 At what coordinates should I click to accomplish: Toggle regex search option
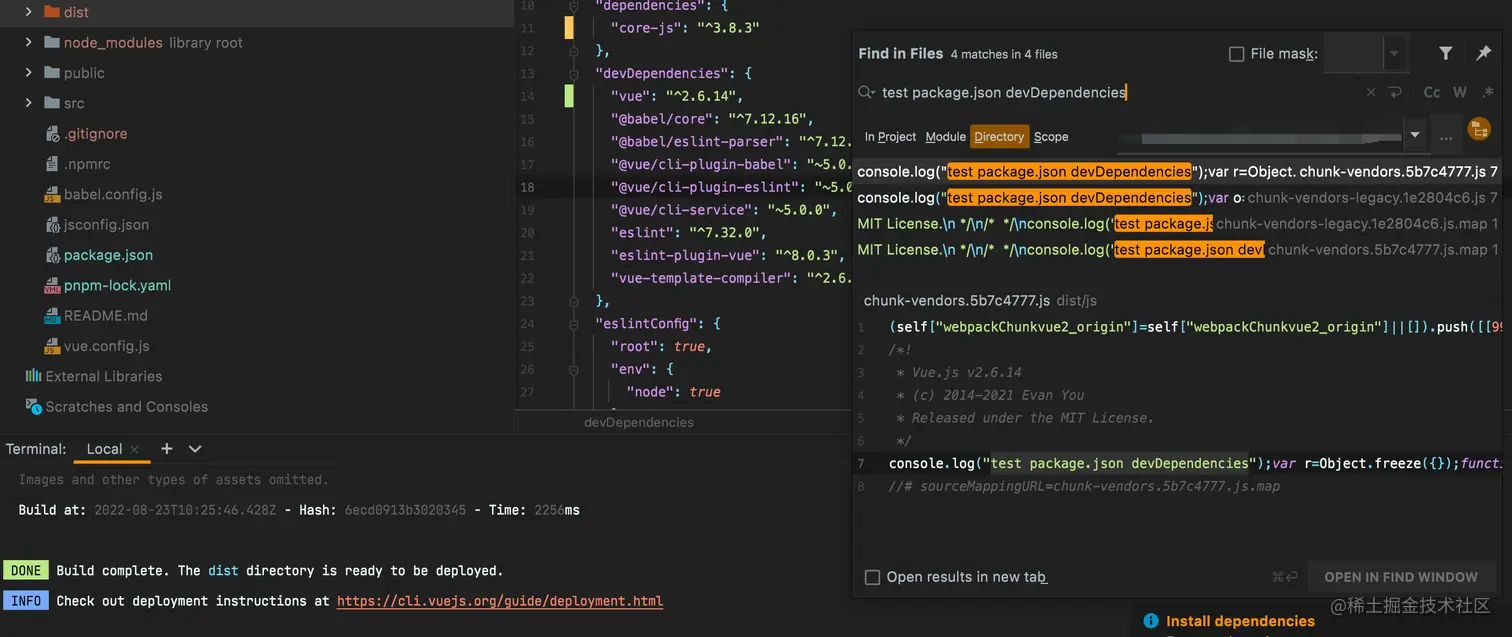click(x=1487, y=92)
